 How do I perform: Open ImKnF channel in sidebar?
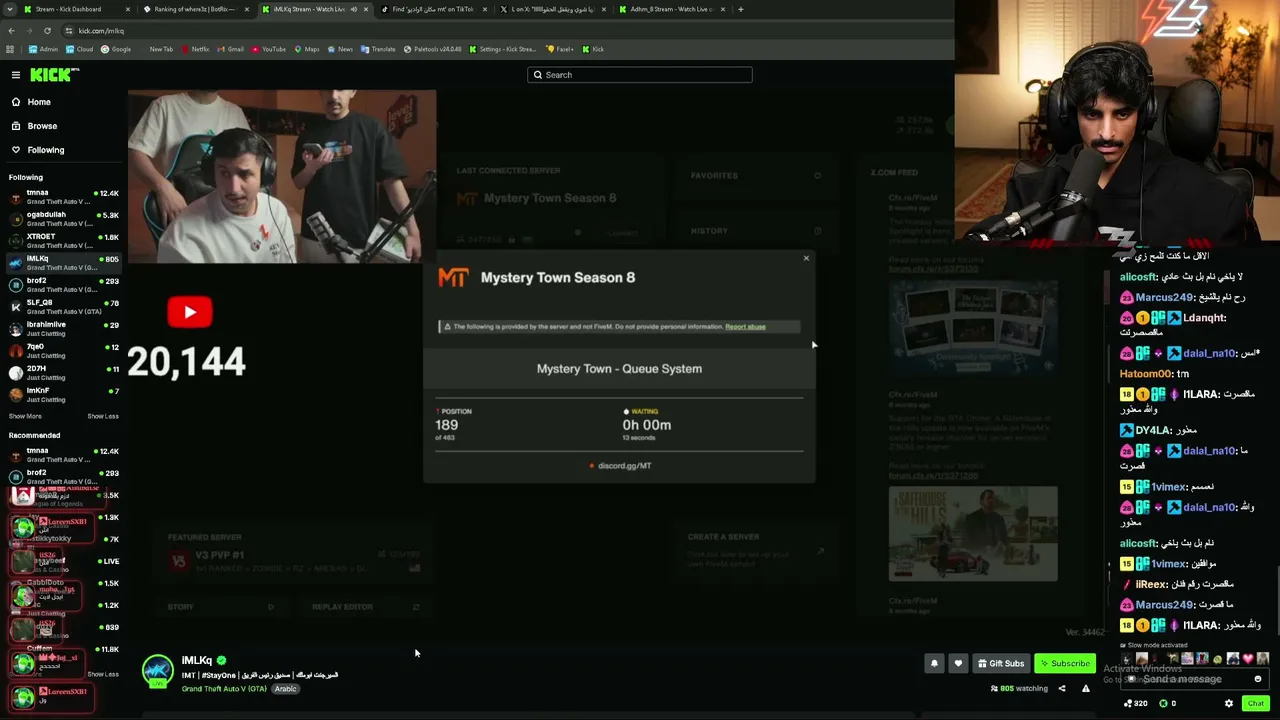64,395
